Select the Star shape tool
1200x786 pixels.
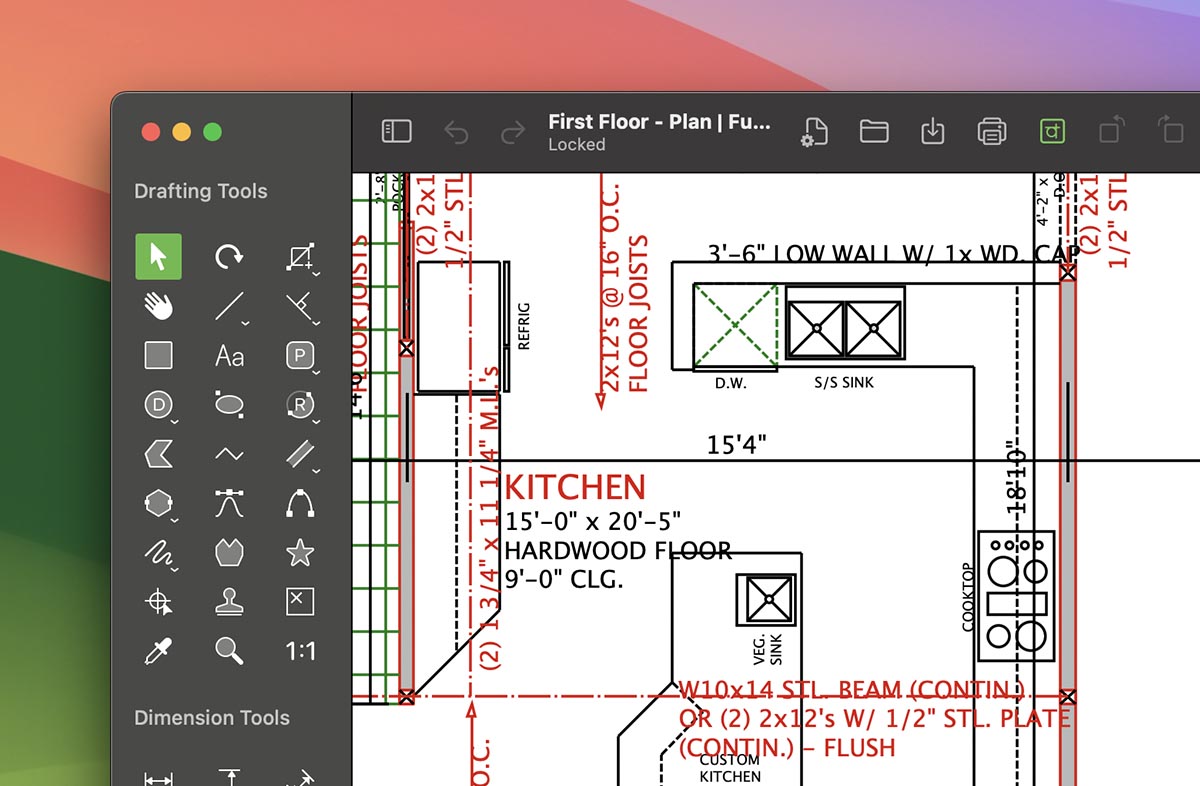point(300,552)
